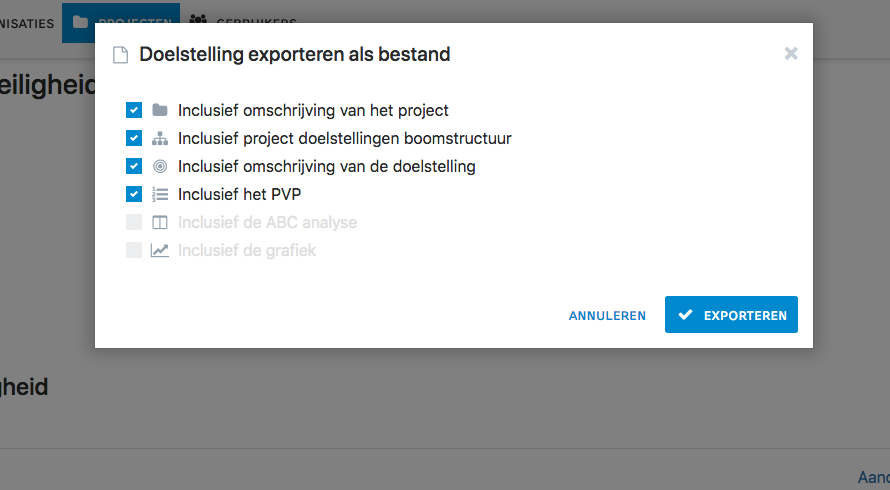Image resolution: width=890 pixels, height=490 pixels.
Task: Click the target icon beside doelstelling description
Action: pyautogui.click(x=160, y=166)
